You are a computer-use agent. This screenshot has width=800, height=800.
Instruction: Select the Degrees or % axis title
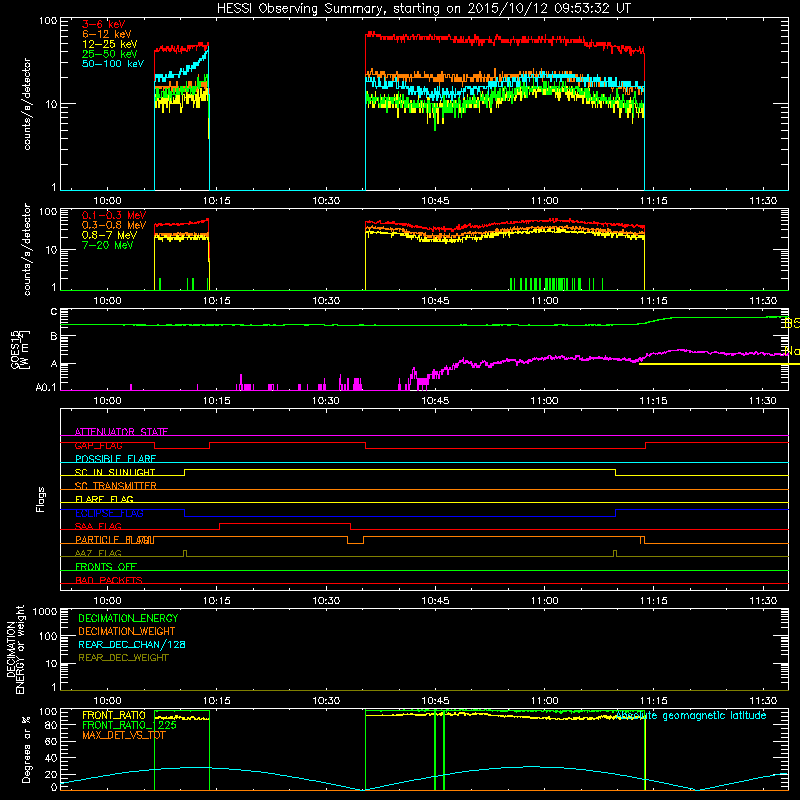pyautogui.click(x=26, y=749)
